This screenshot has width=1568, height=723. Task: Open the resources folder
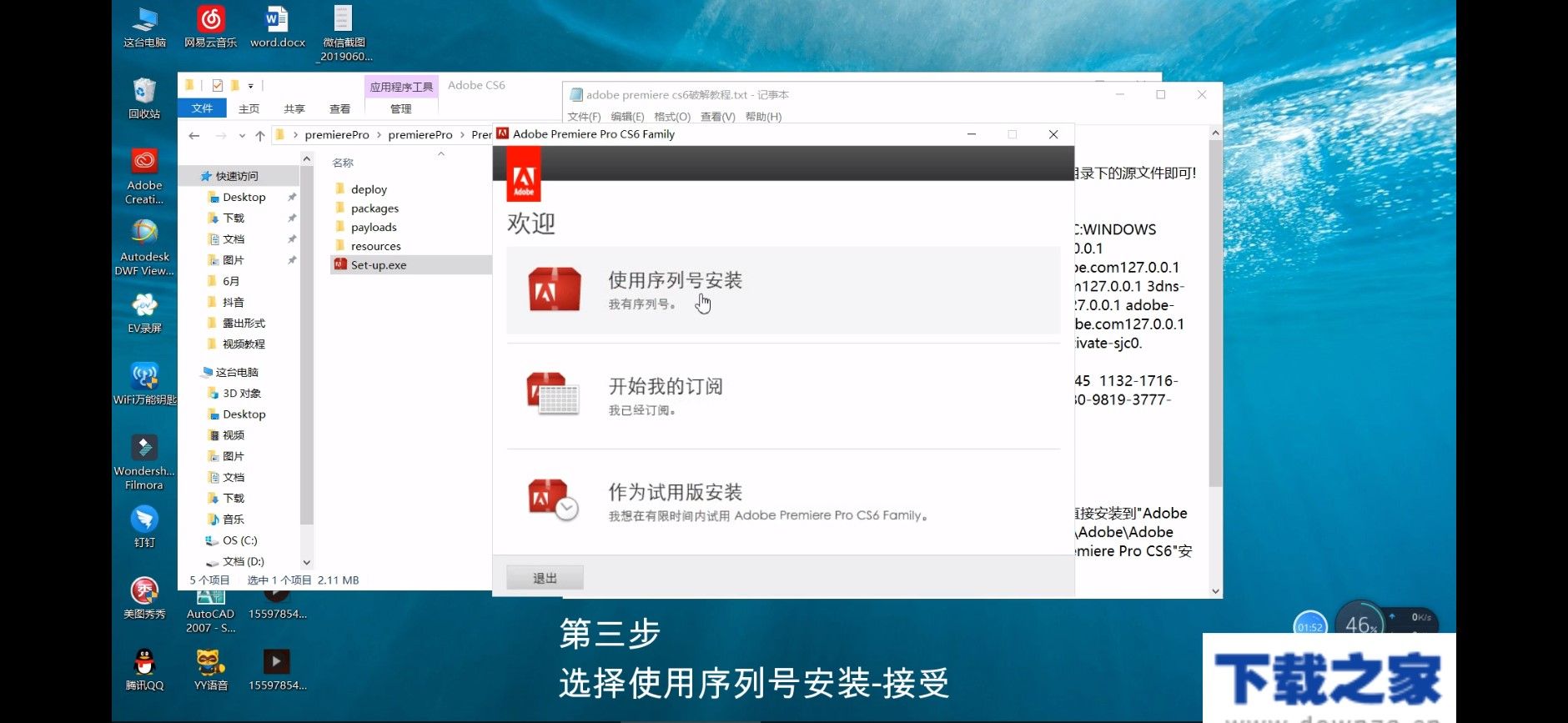375,246
